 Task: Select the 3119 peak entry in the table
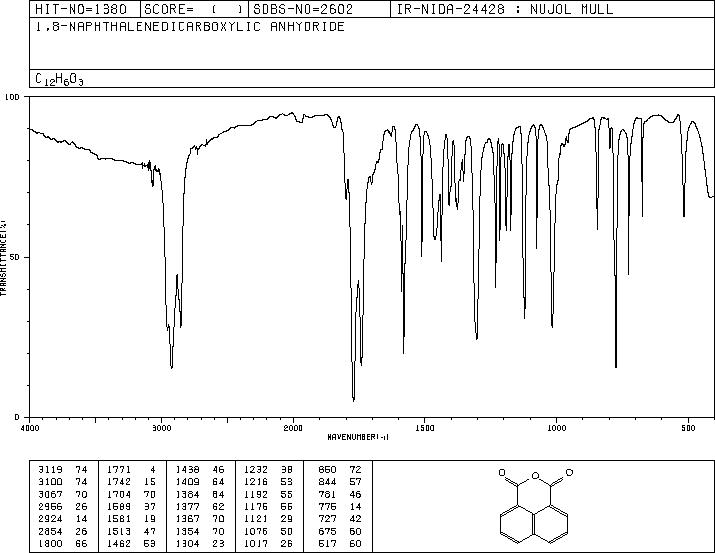[x=62, y=470]
